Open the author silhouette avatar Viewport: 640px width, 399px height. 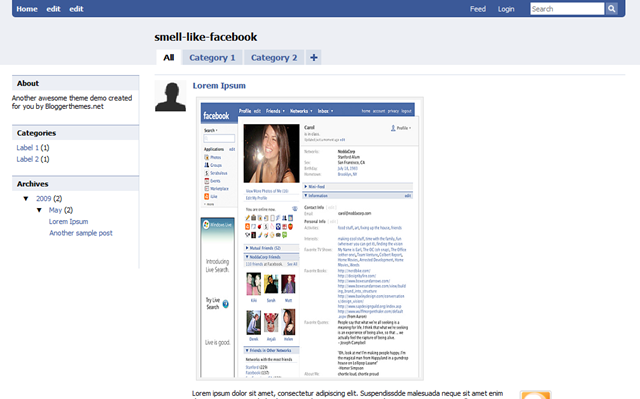pyautogui.click(x=170, y=96)
